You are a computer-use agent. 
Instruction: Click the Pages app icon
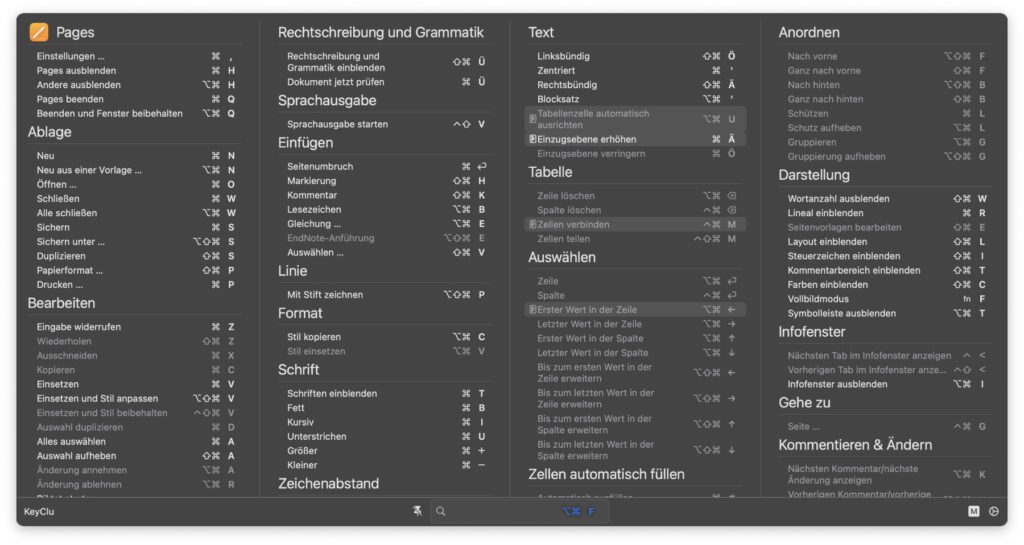point(39,32)
